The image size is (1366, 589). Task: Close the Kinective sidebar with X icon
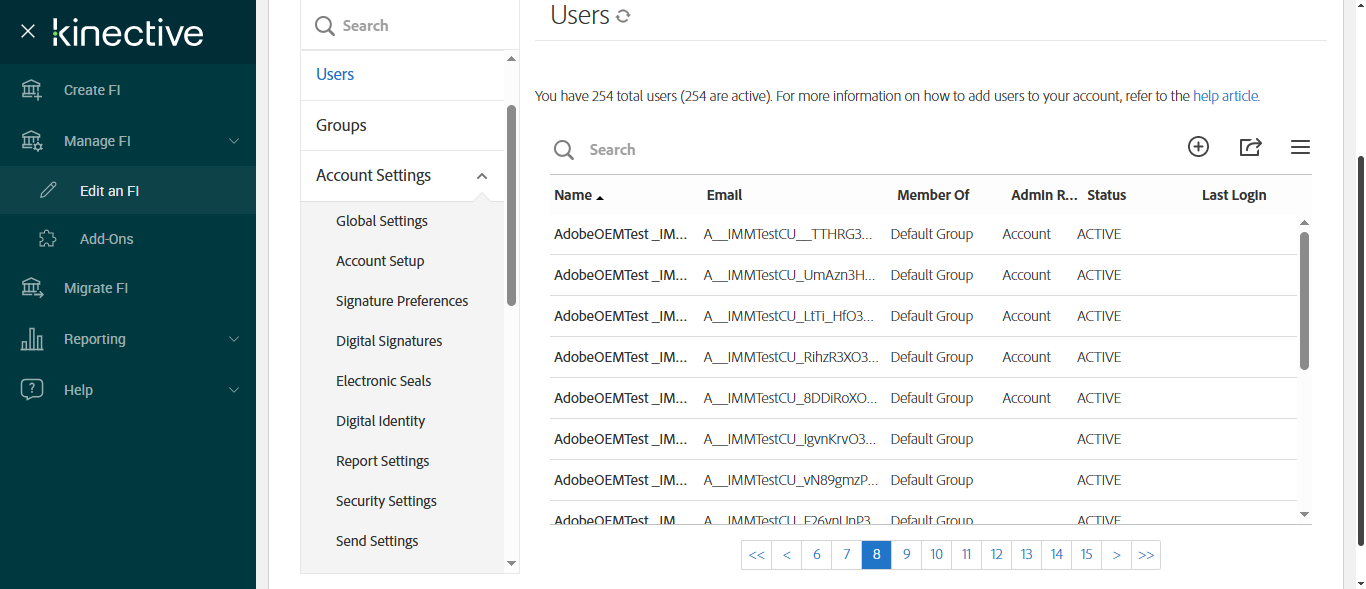click(28, 32)
